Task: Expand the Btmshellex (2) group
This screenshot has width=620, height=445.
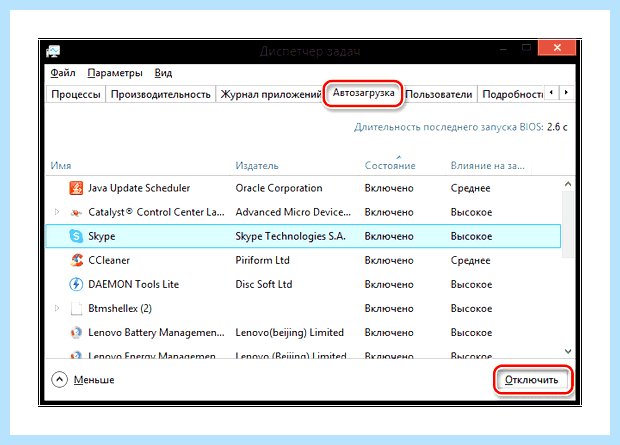Action: (x=57, y=308)
